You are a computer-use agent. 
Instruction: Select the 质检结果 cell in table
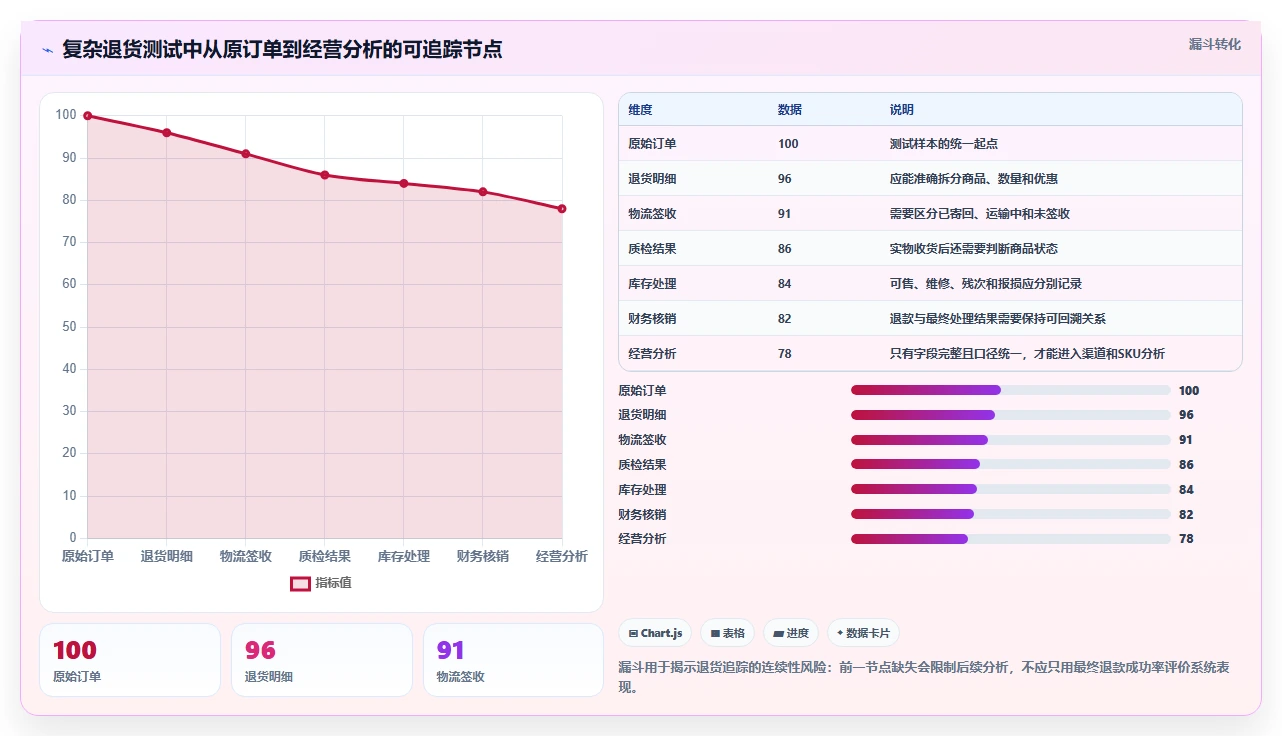point(694,249)
